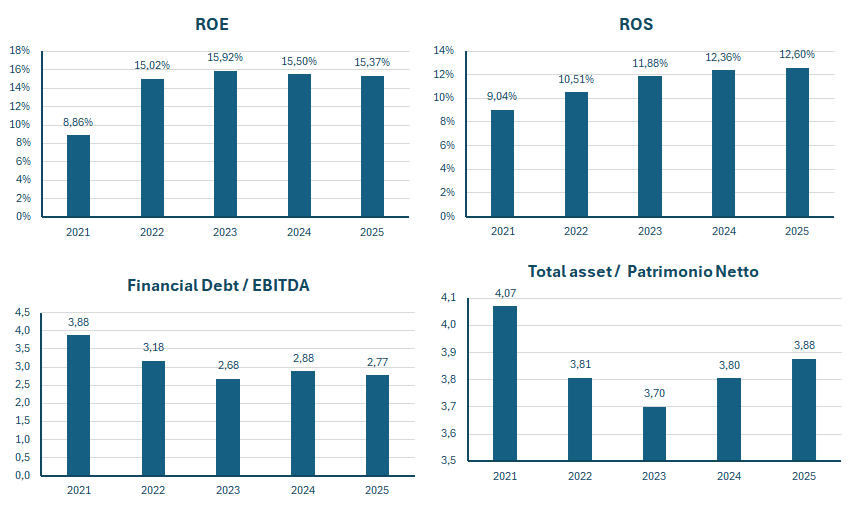Click the 3,5 axis value in Total asset chart
857x520 pixels.
tap(448, 460)
